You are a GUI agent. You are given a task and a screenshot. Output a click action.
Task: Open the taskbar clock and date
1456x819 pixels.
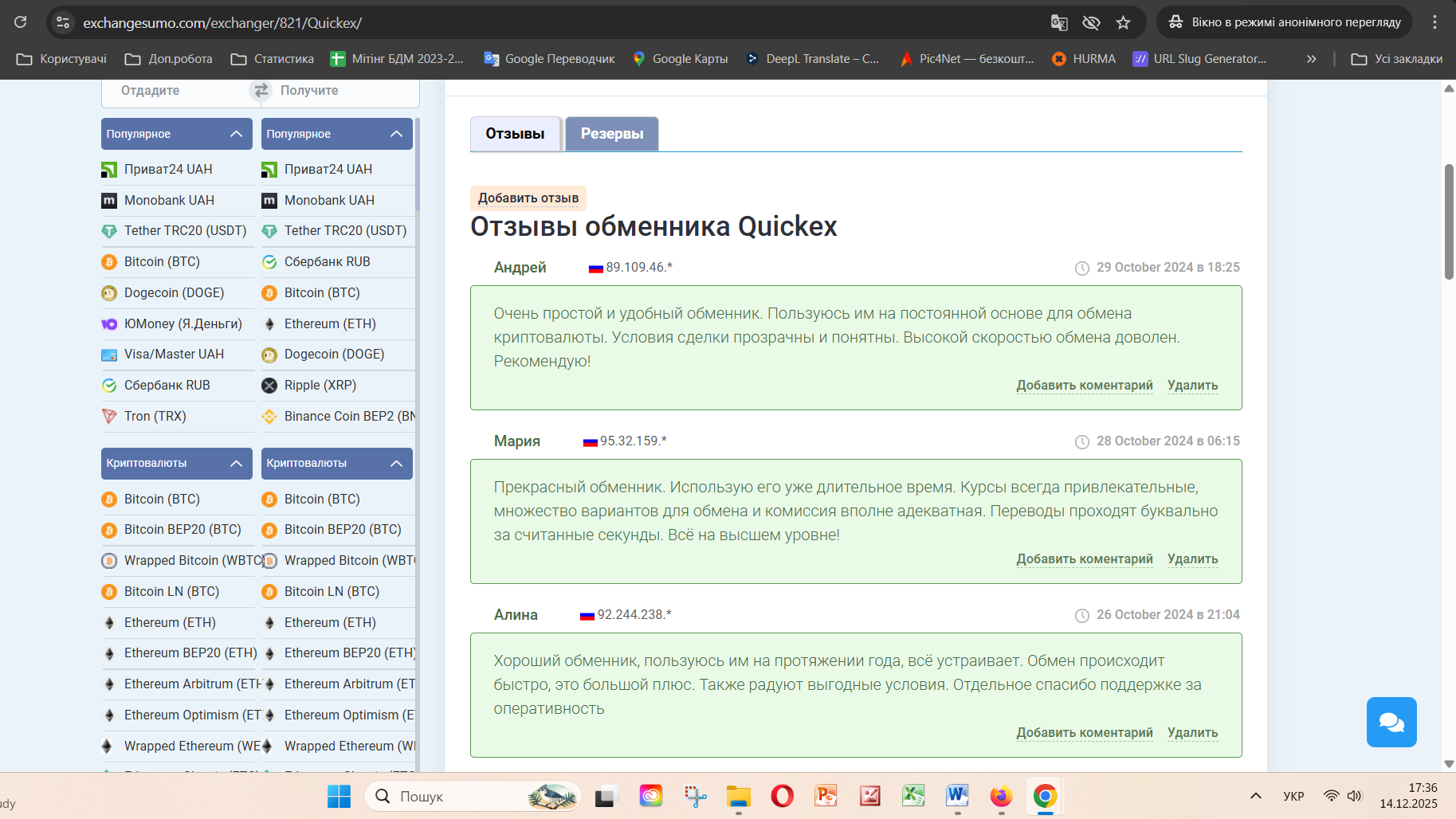(1409, 796)
